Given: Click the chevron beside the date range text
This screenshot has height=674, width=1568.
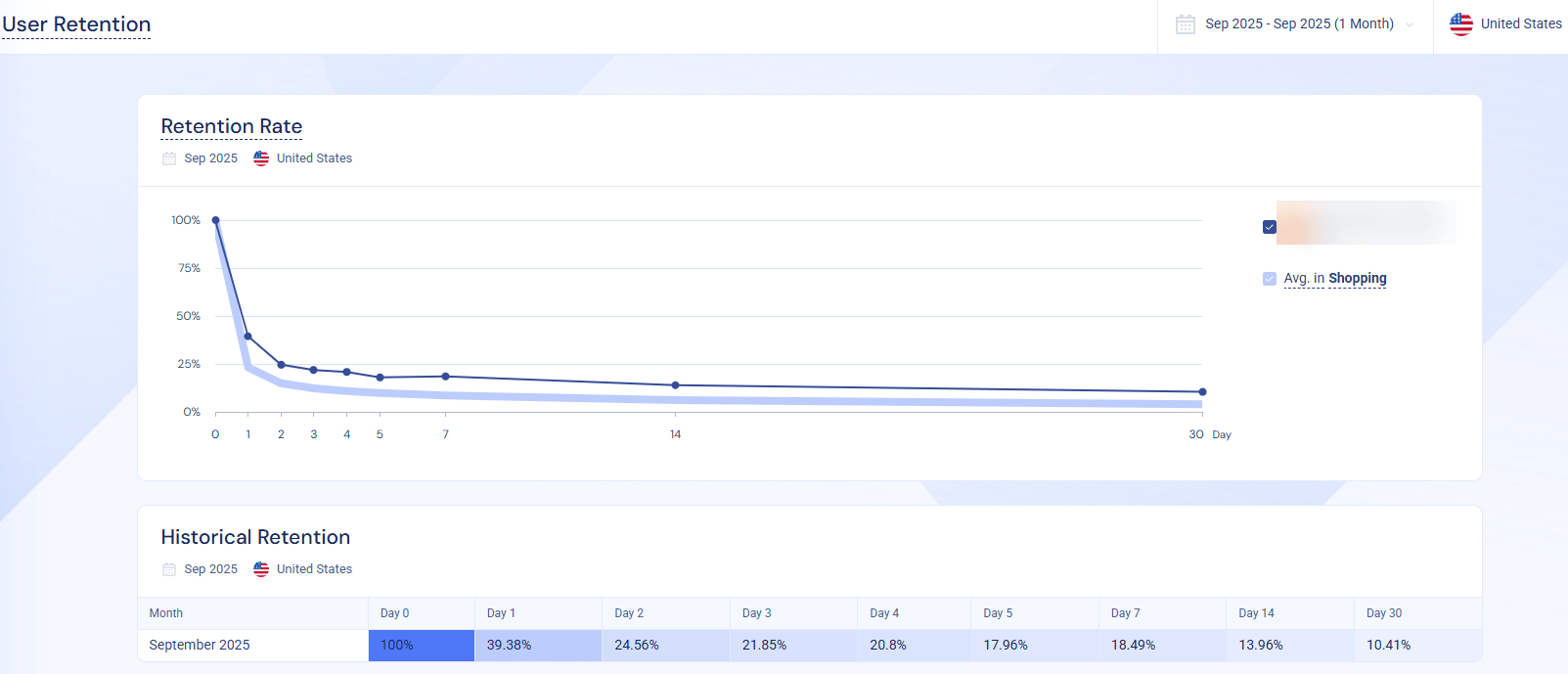Looking at the screenshot, I should (1409, 24).
